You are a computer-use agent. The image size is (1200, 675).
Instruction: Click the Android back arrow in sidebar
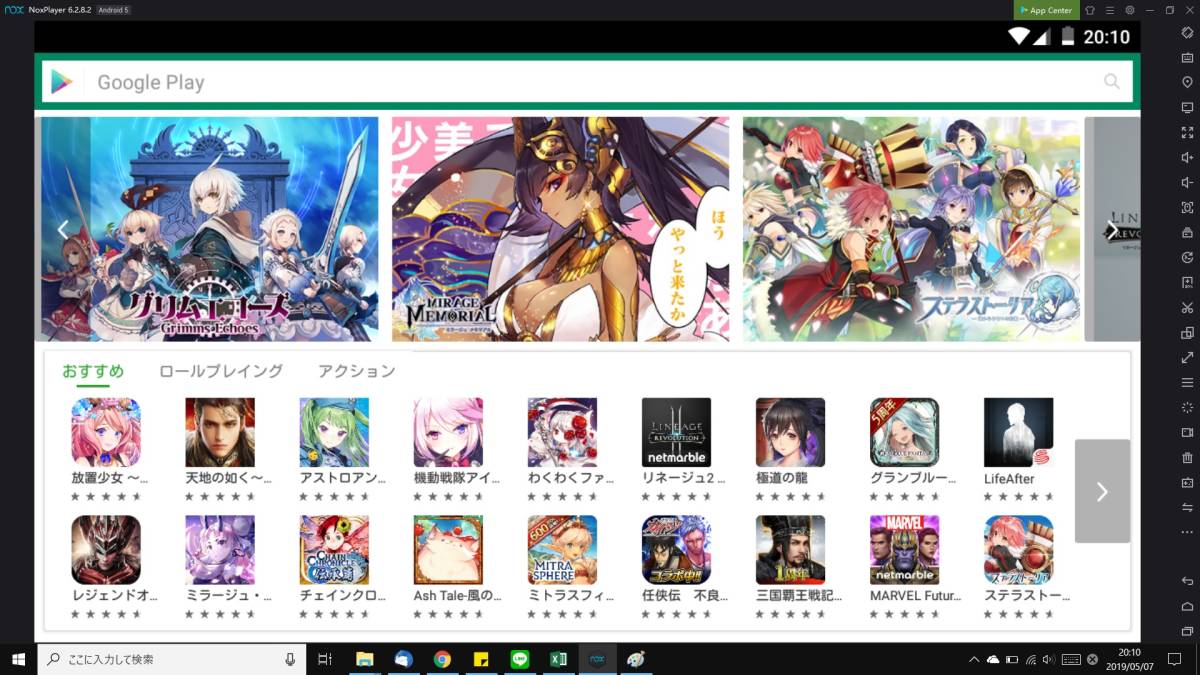[x=1187, y=581]
